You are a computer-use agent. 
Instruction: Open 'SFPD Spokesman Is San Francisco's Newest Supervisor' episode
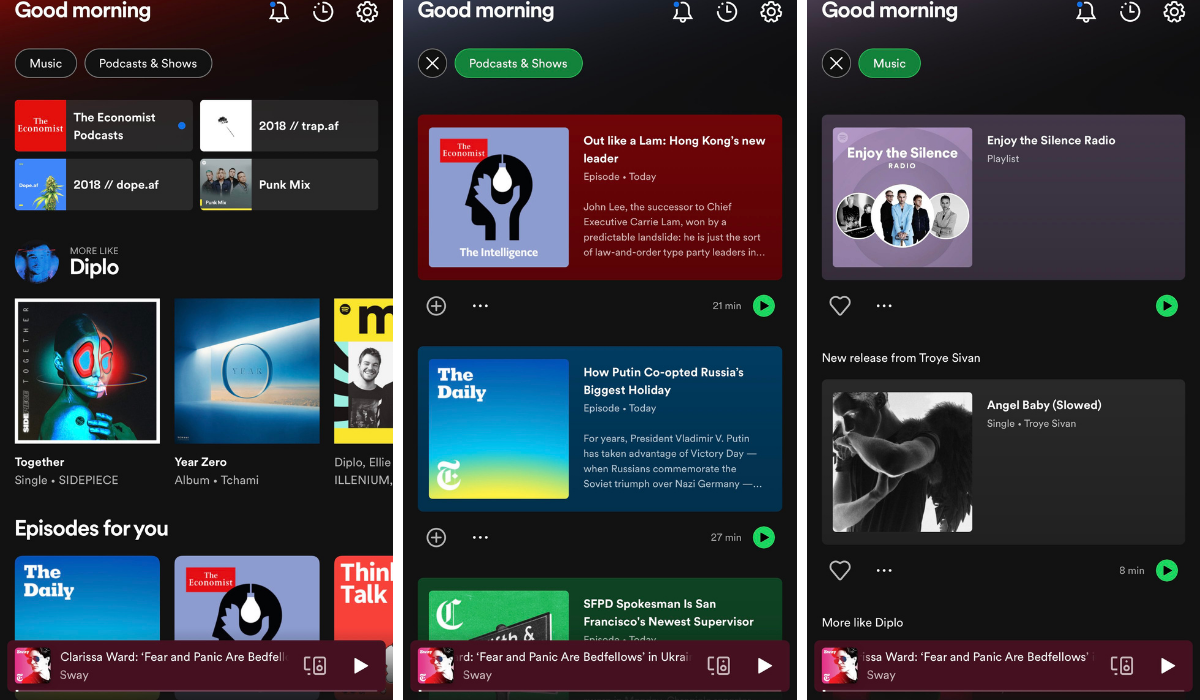(x=669, y=613)
